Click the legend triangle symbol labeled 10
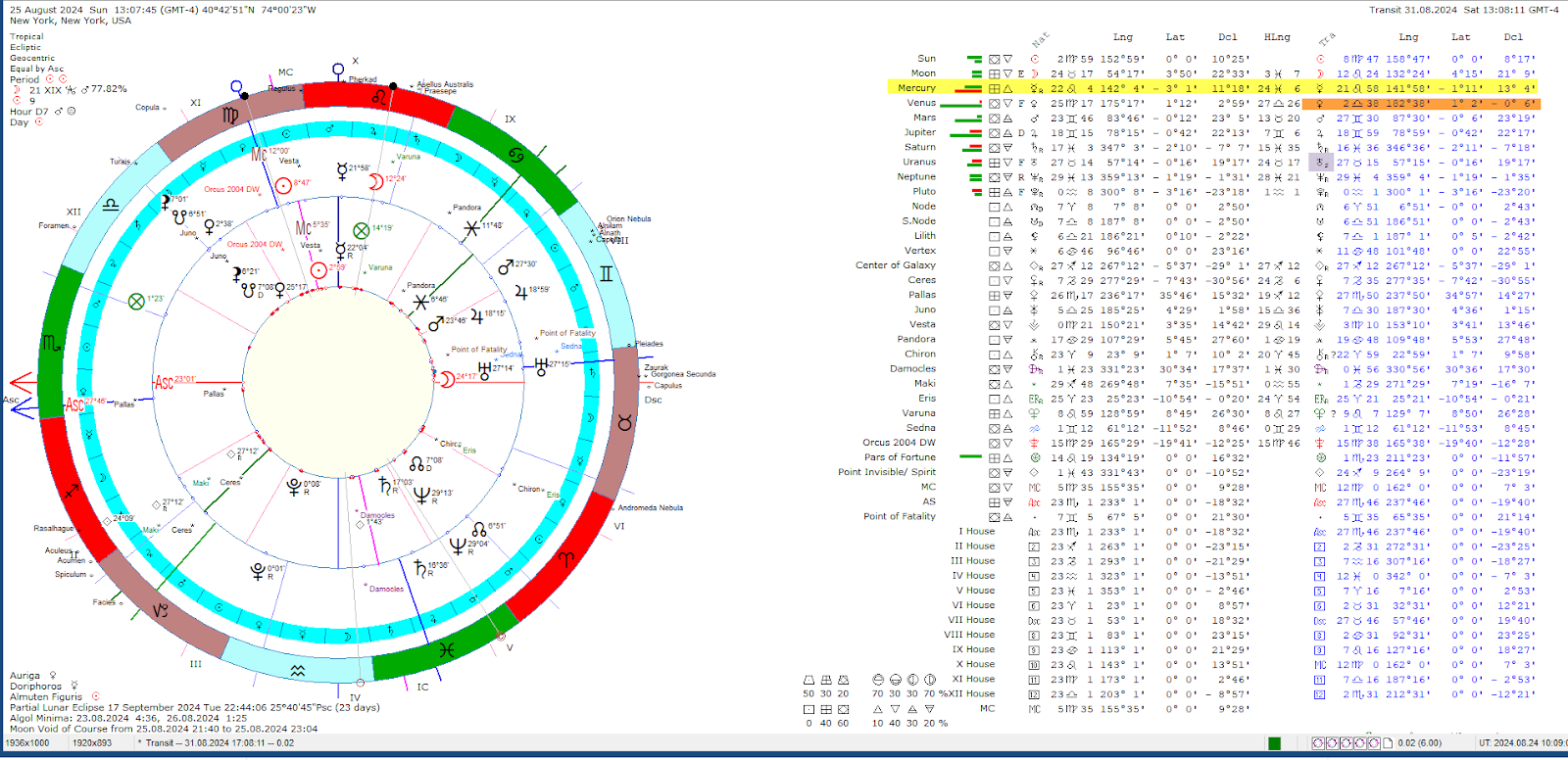This screenshot has width=1568, height=760. coord(877,709)
